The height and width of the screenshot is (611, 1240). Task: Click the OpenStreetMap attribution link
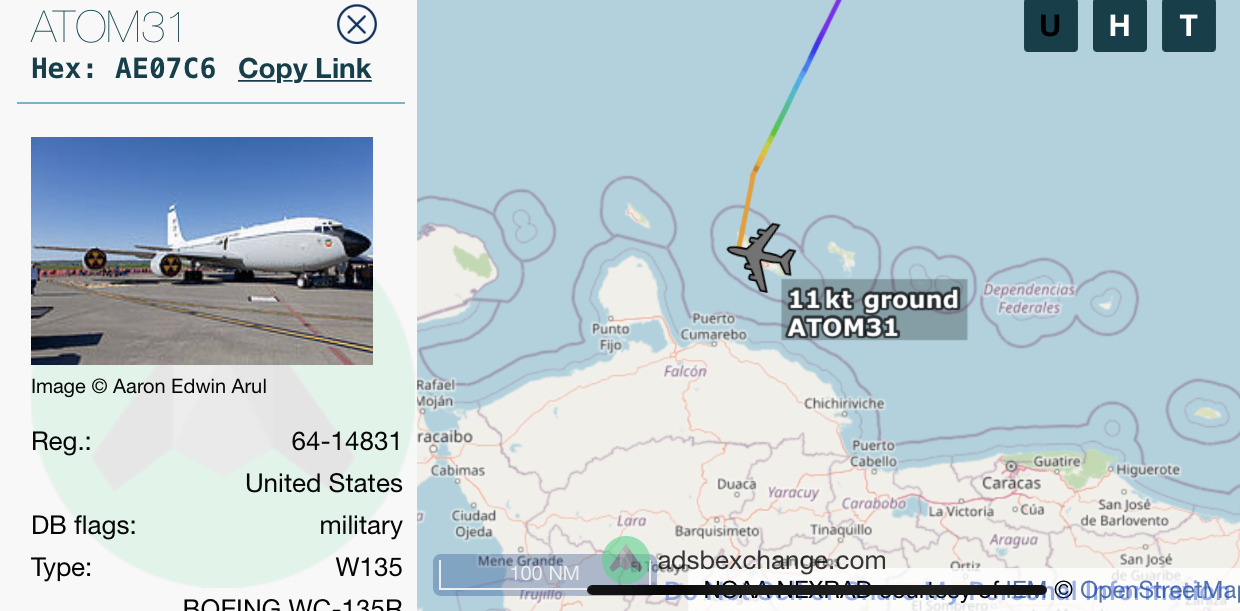pos(1159,590)
